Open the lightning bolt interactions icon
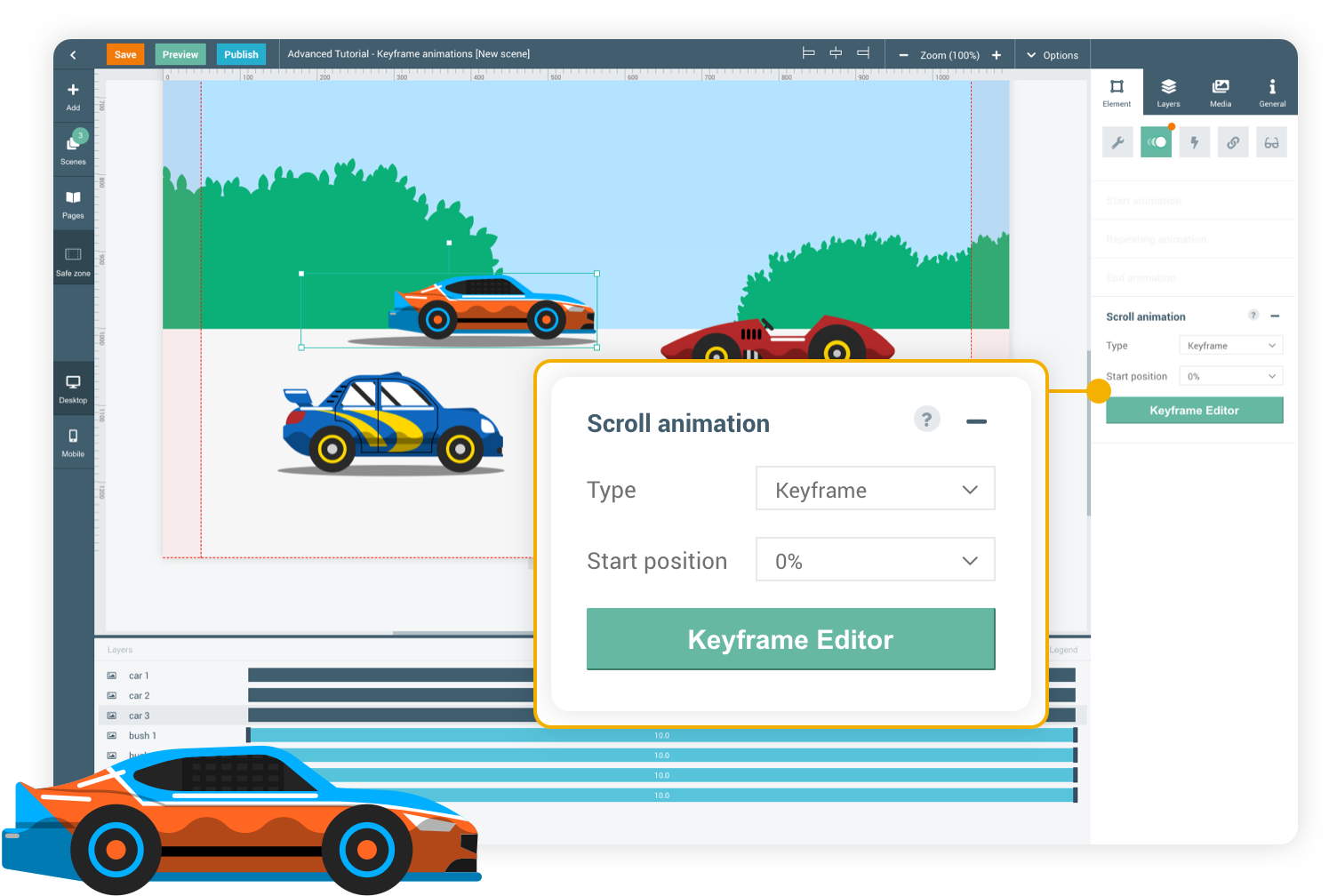The width and height of the screenshot is (1337, 896). tap(1195, 142)
